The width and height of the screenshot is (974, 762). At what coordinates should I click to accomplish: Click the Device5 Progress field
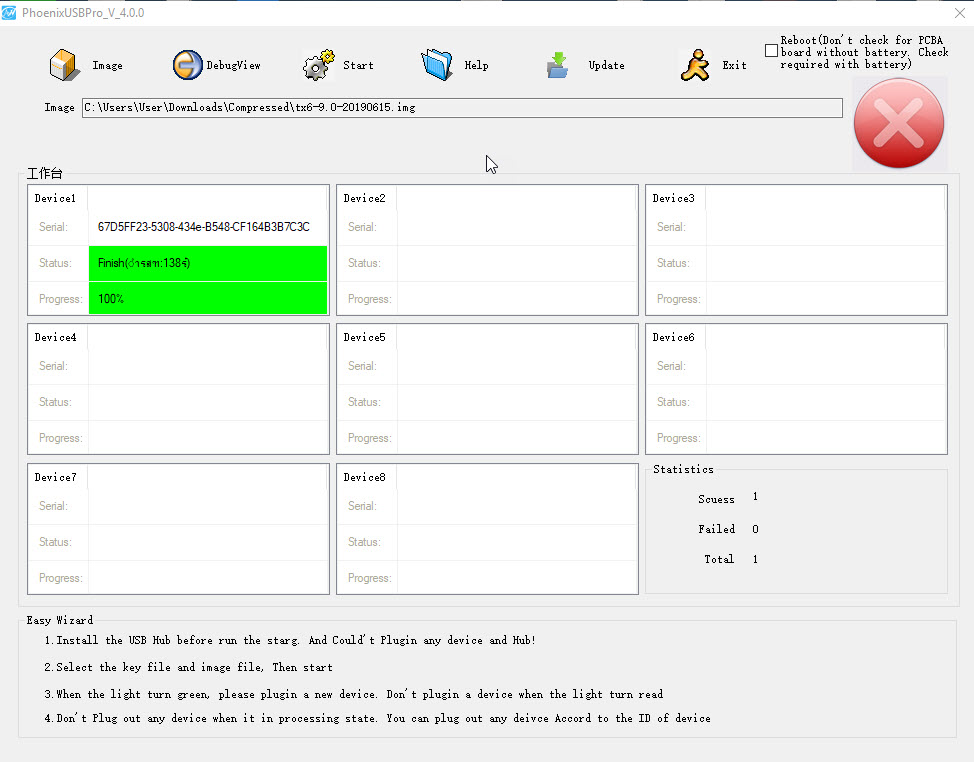point(517,438)
